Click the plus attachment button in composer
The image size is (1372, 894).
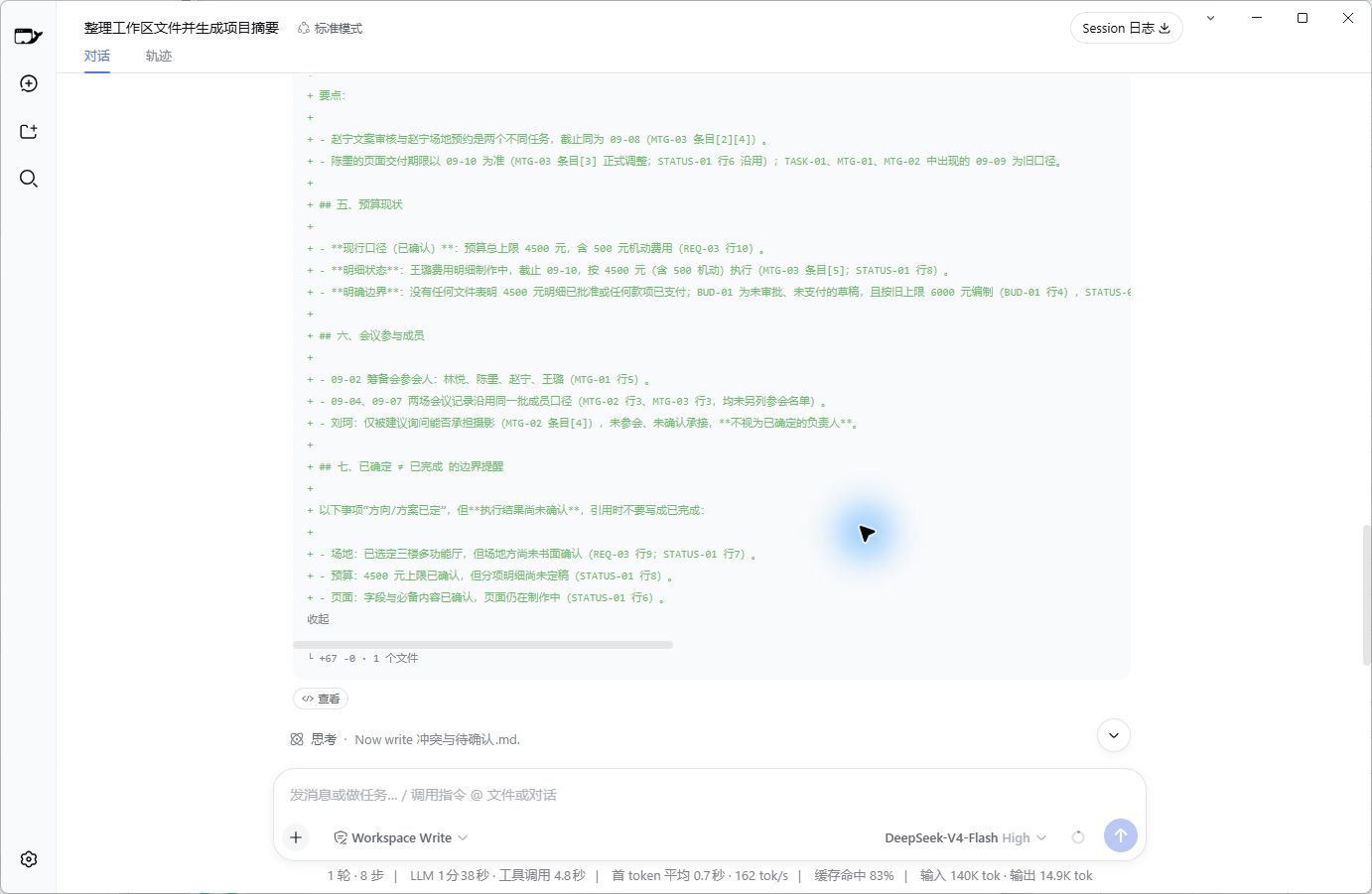coord(296,837)
